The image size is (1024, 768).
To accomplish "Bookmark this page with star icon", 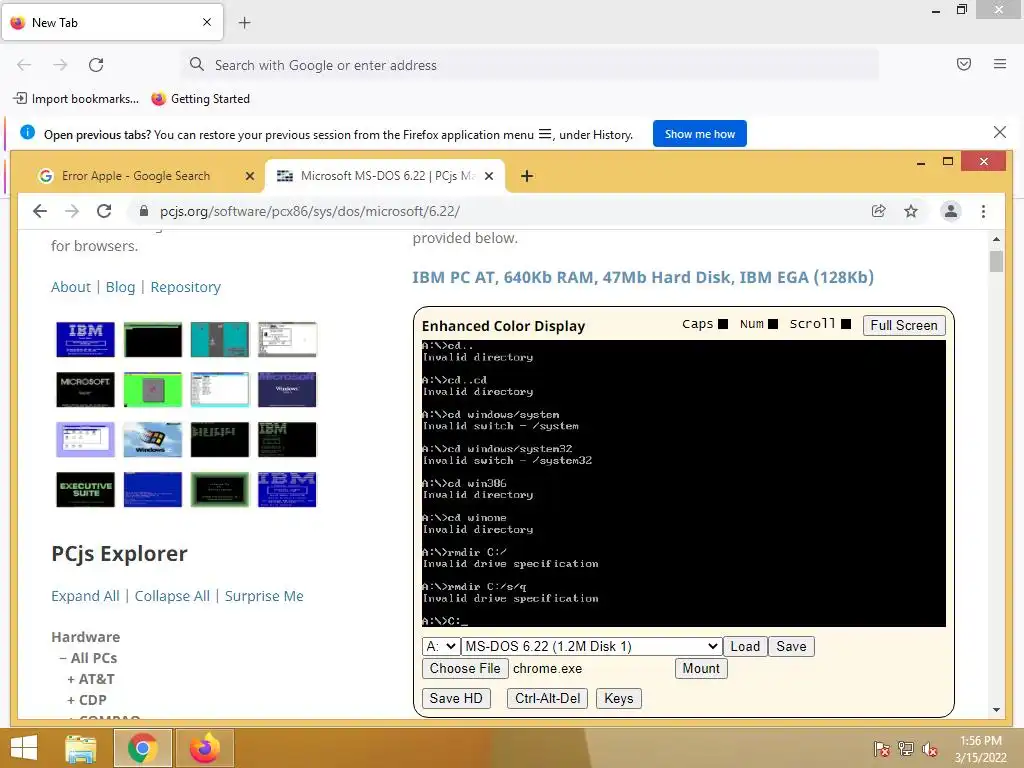I will (x=910, y=211).
